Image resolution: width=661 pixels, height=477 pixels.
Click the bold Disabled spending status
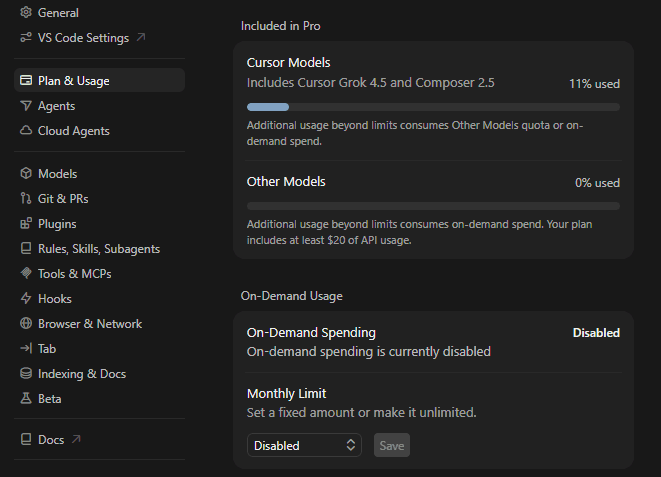596,332
